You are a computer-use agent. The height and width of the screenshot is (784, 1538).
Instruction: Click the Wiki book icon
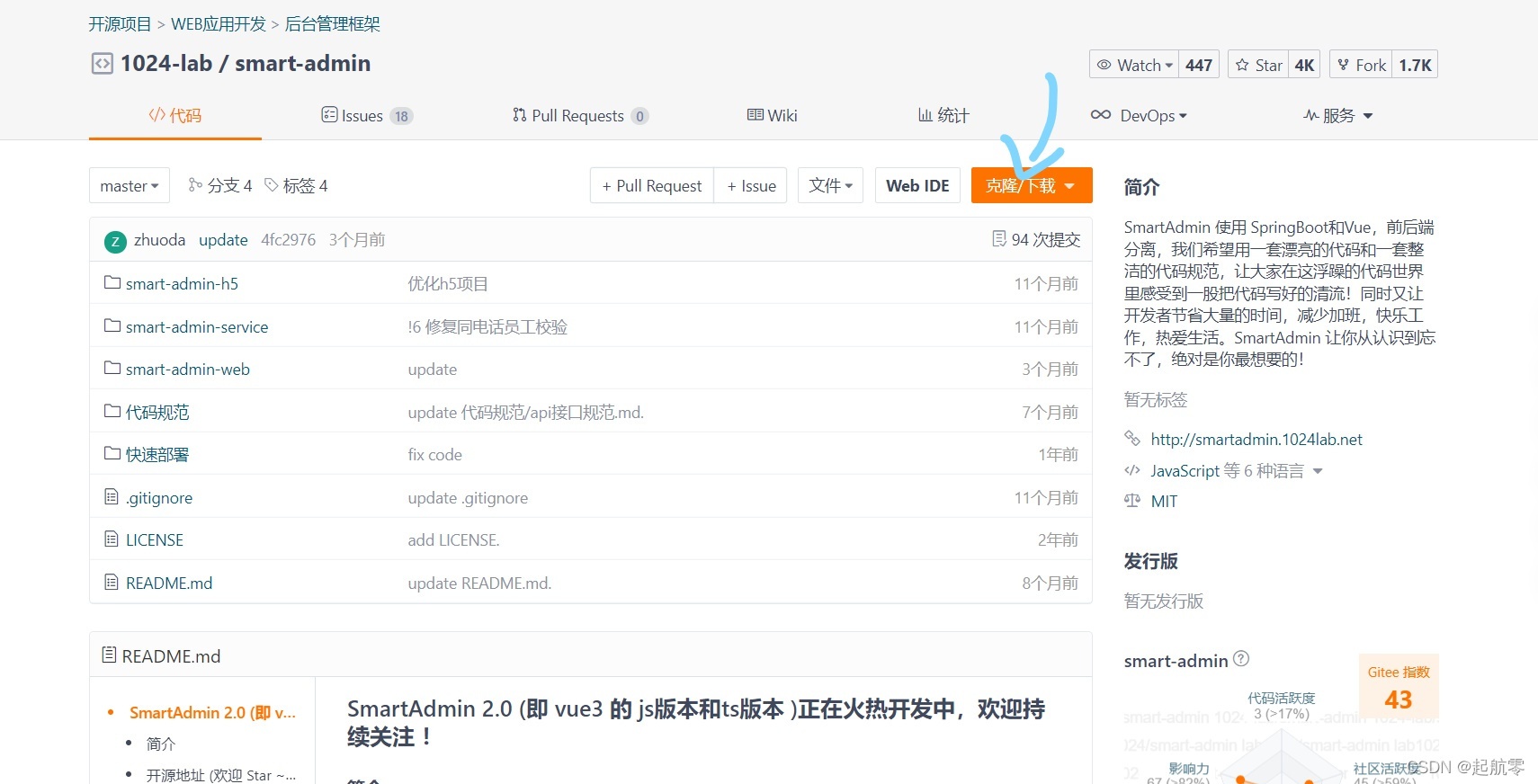756,115
